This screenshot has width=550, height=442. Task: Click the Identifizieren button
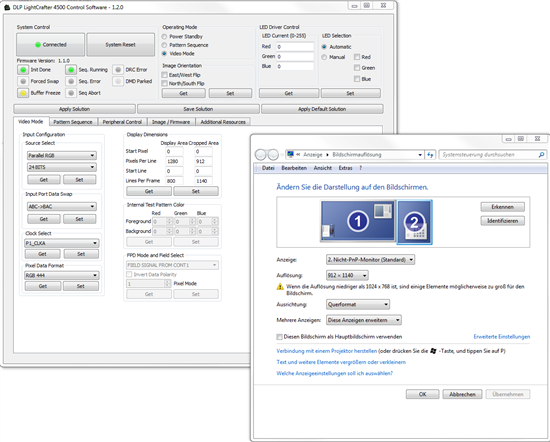click(502, 221)
